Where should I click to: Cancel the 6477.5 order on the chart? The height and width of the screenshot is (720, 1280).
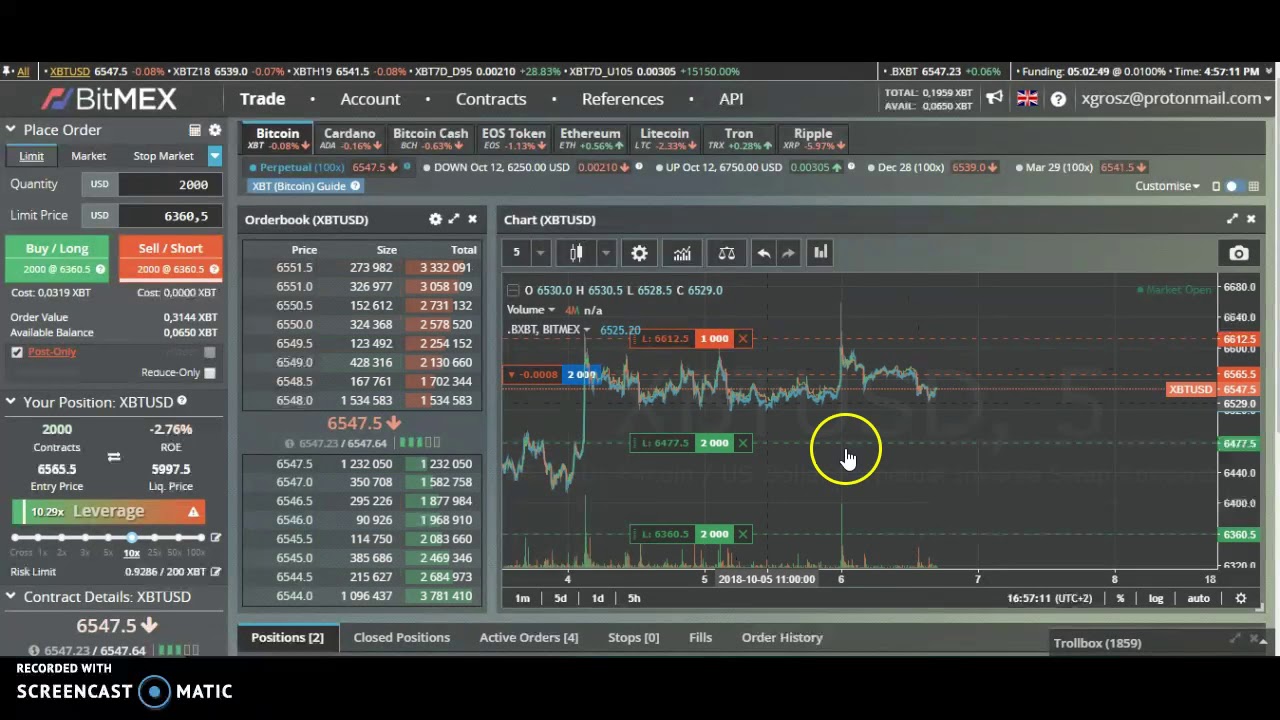click(x=743, y=443)
